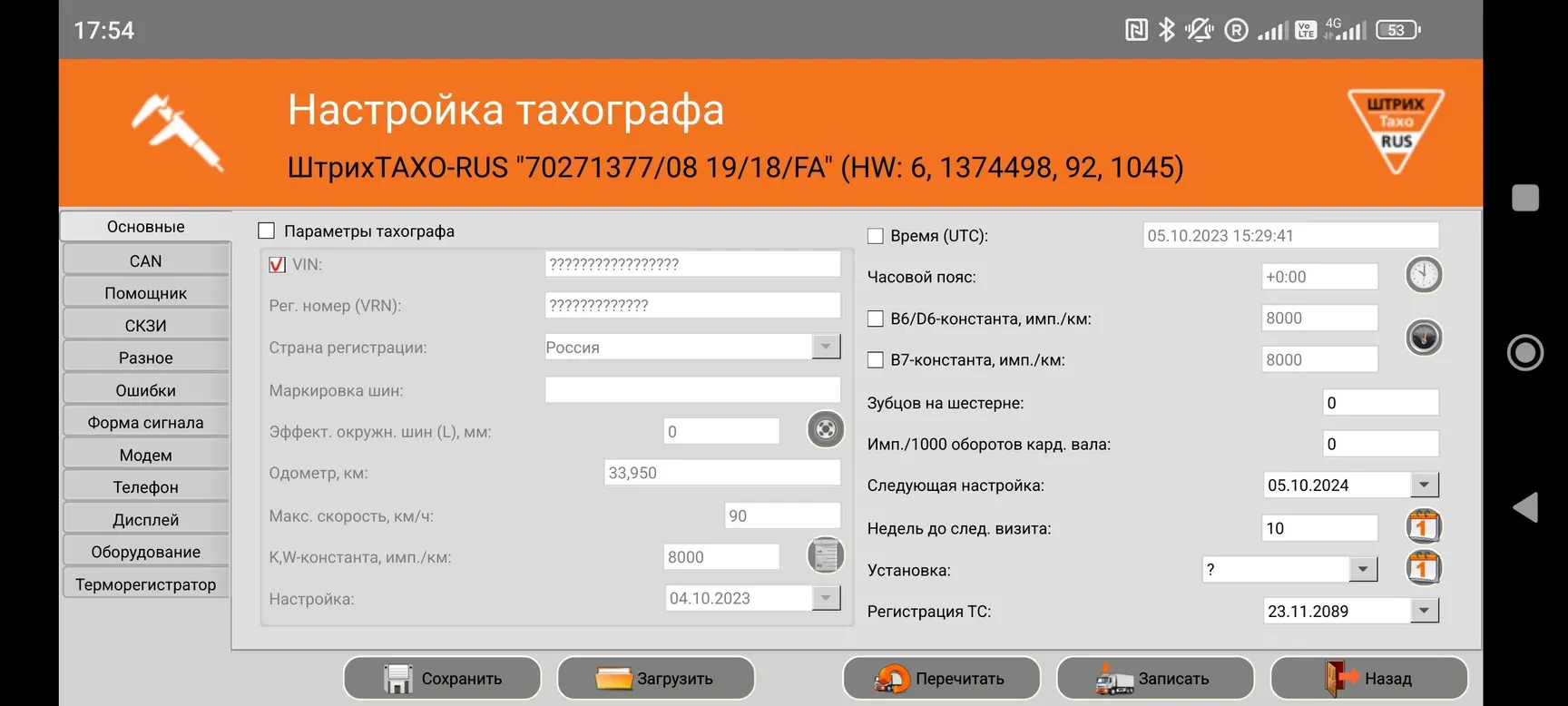Tap the muted bell status icon
This screenshot has height=706, width=1568.
[x=1199, y=30]
